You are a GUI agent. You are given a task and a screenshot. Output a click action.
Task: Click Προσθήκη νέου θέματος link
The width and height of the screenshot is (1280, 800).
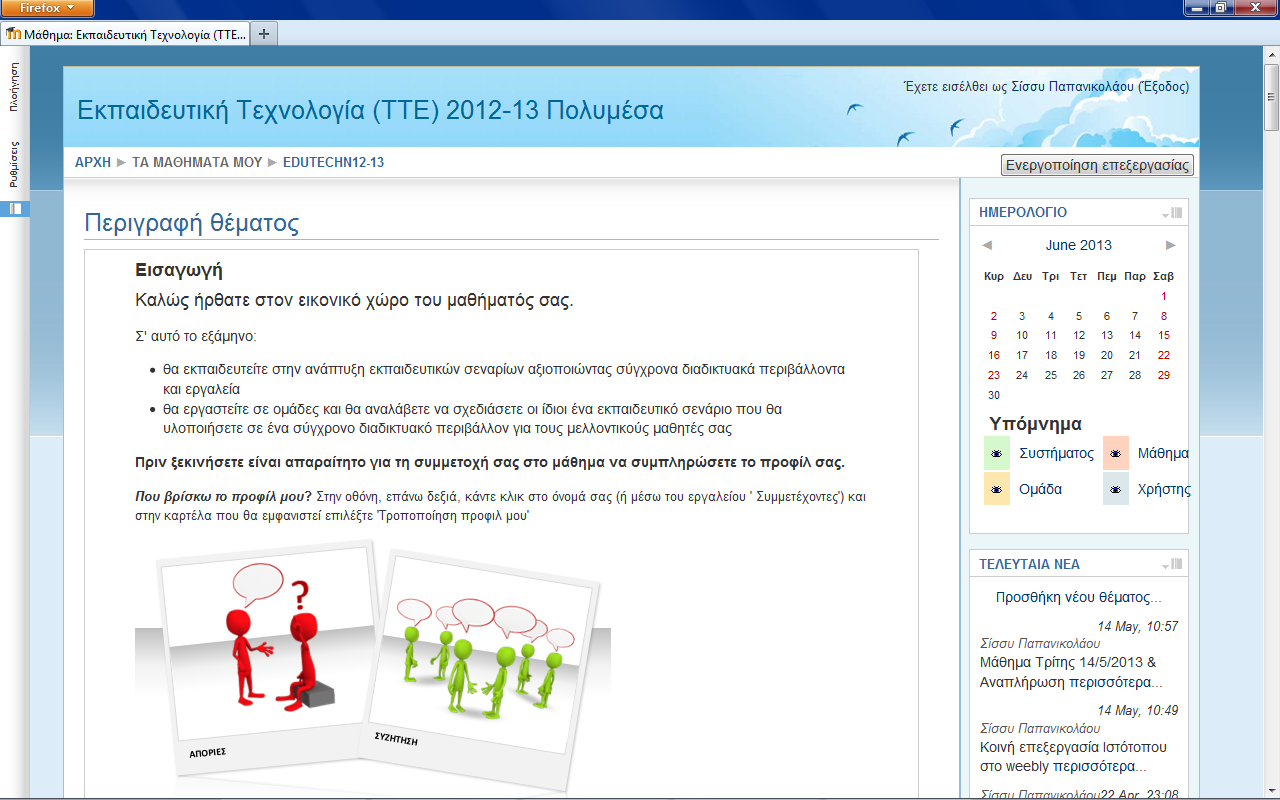[x=1079, y=597]
